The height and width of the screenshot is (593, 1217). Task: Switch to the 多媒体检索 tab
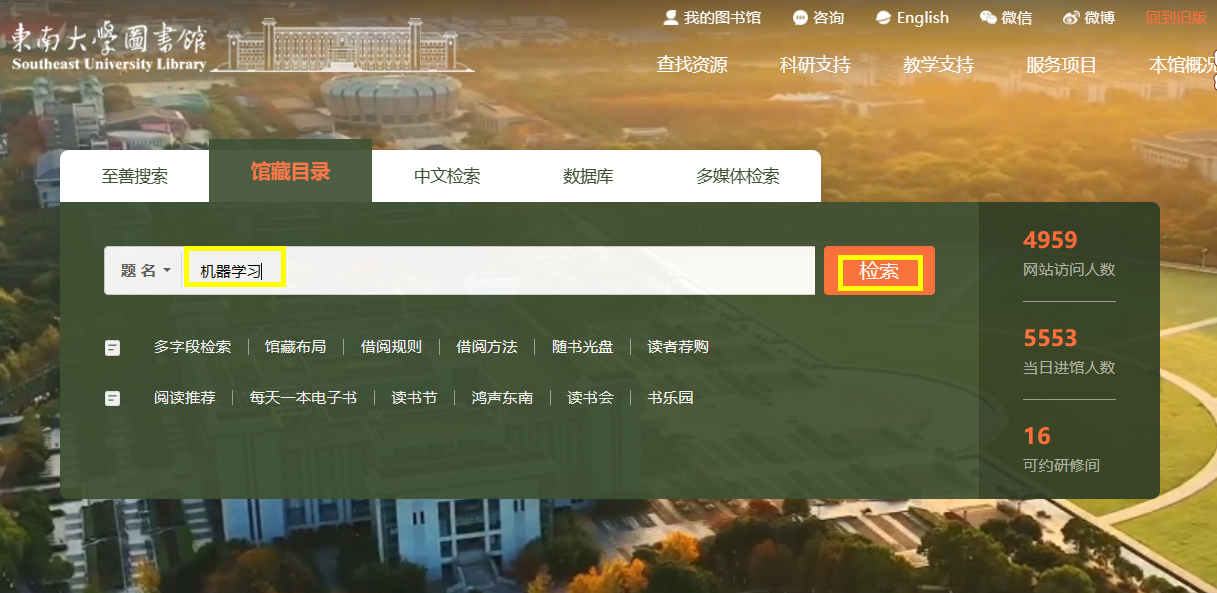click(x=738, y=176)
